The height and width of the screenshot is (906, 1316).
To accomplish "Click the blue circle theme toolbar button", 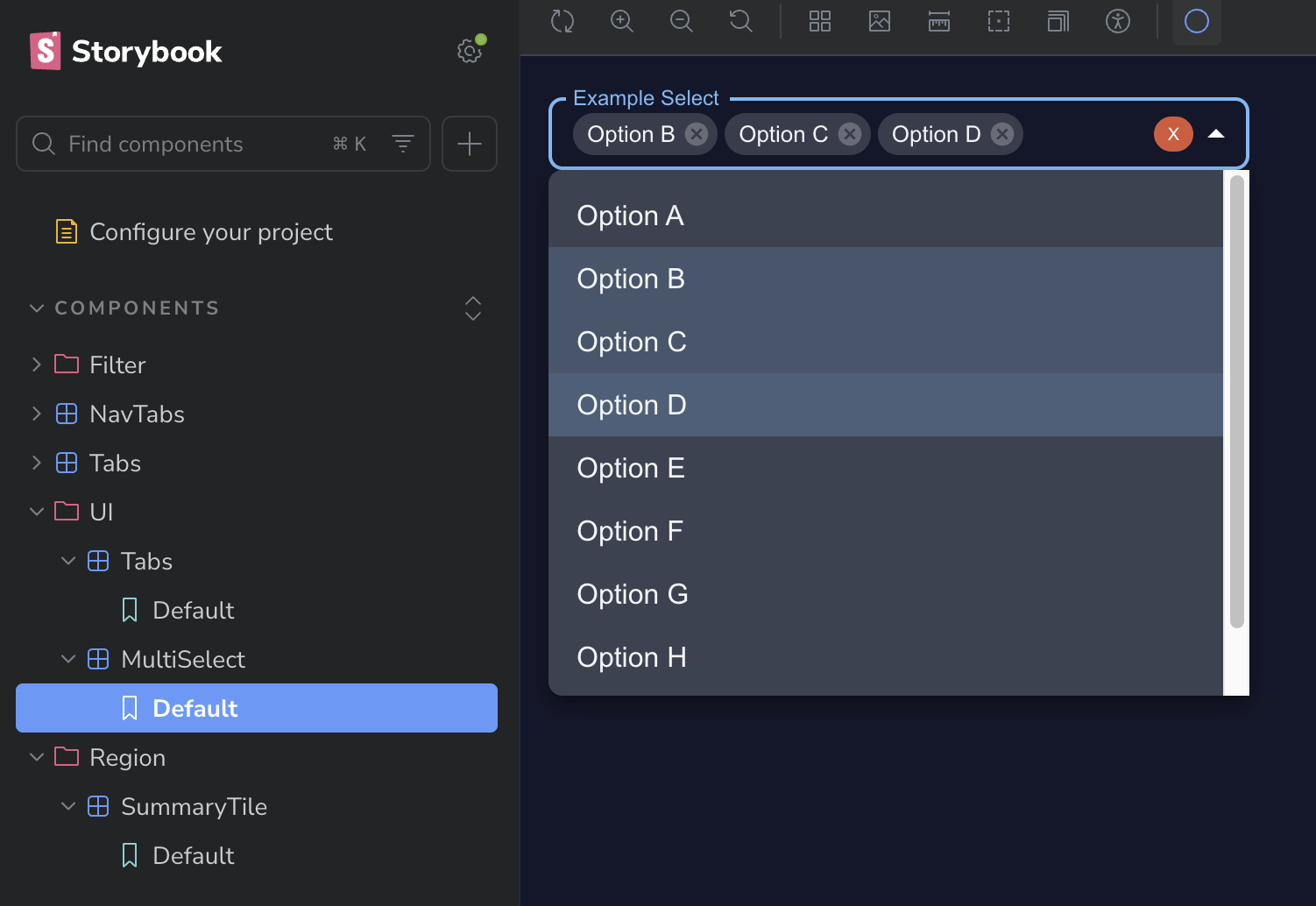I will pyautogui.click(x=1197, y=20).
